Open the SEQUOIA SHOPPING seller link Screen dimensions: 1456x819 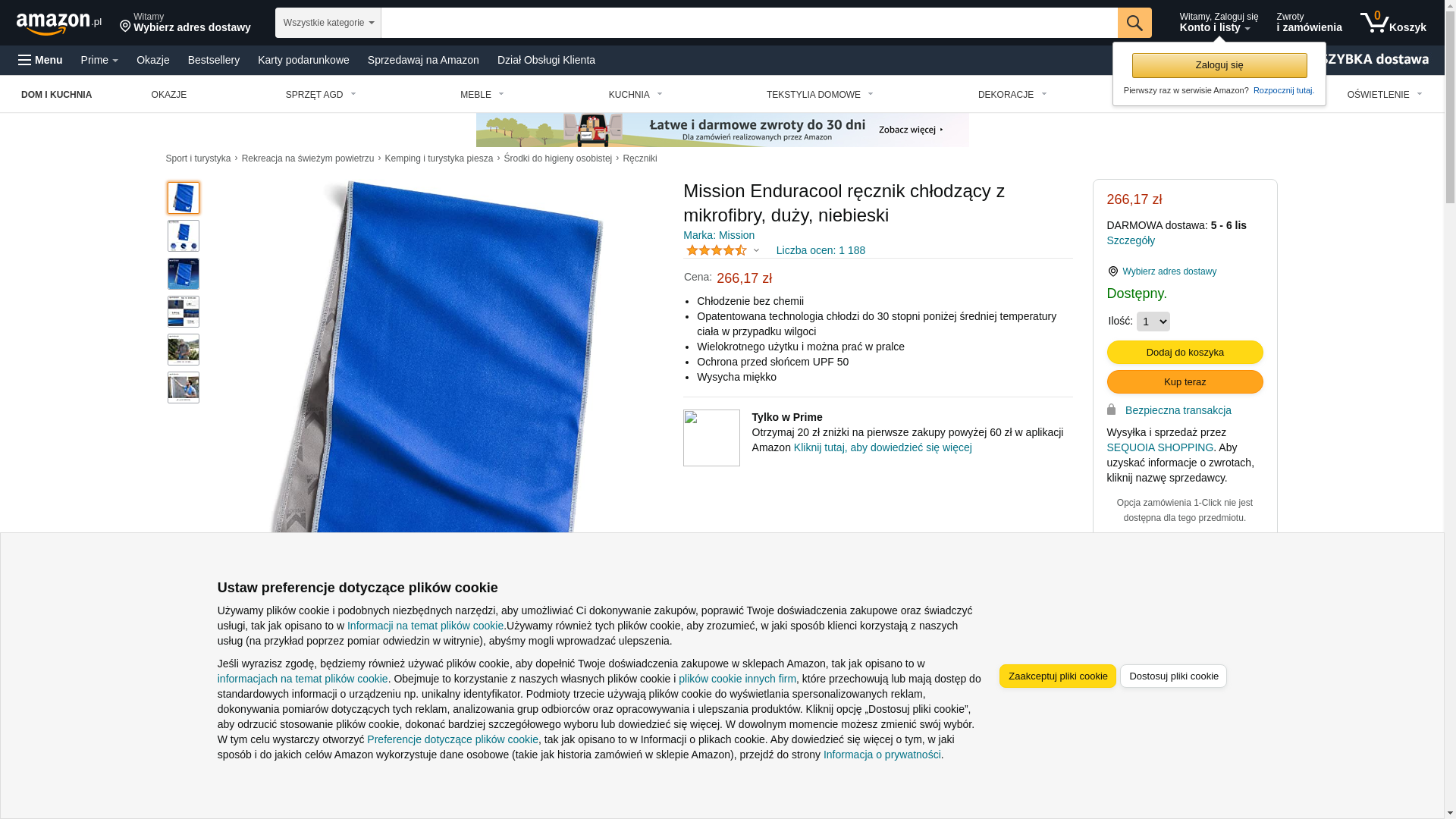pyautogui.click(x=1160, y=447)
